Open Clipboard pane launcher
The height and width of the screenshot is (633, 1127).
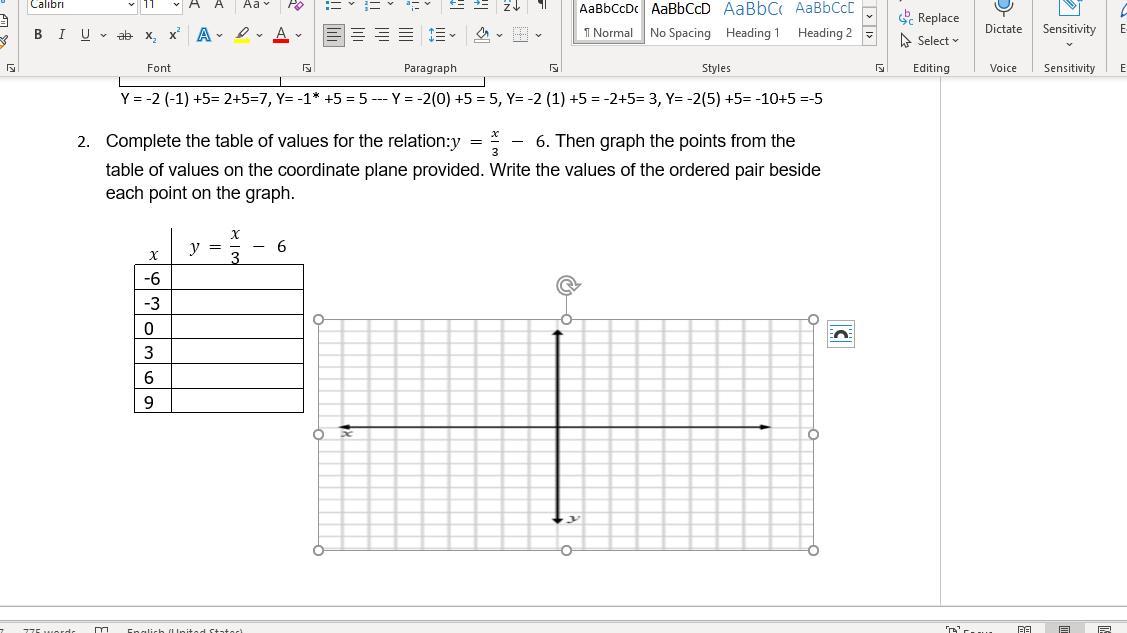pos(11,68)
